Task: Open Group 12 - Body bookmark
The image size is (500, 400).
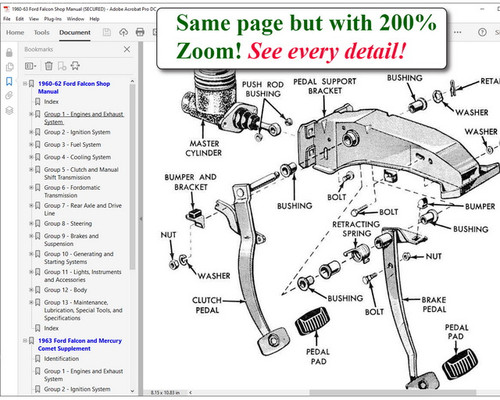Action: [x=65, y=290]
